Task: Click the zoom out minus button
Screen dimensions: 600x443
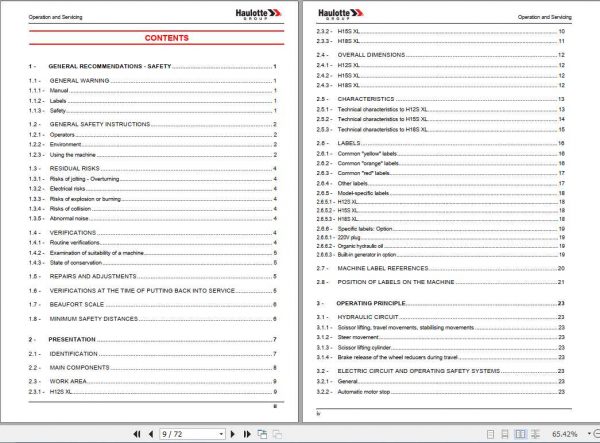Action: [596, 434]
